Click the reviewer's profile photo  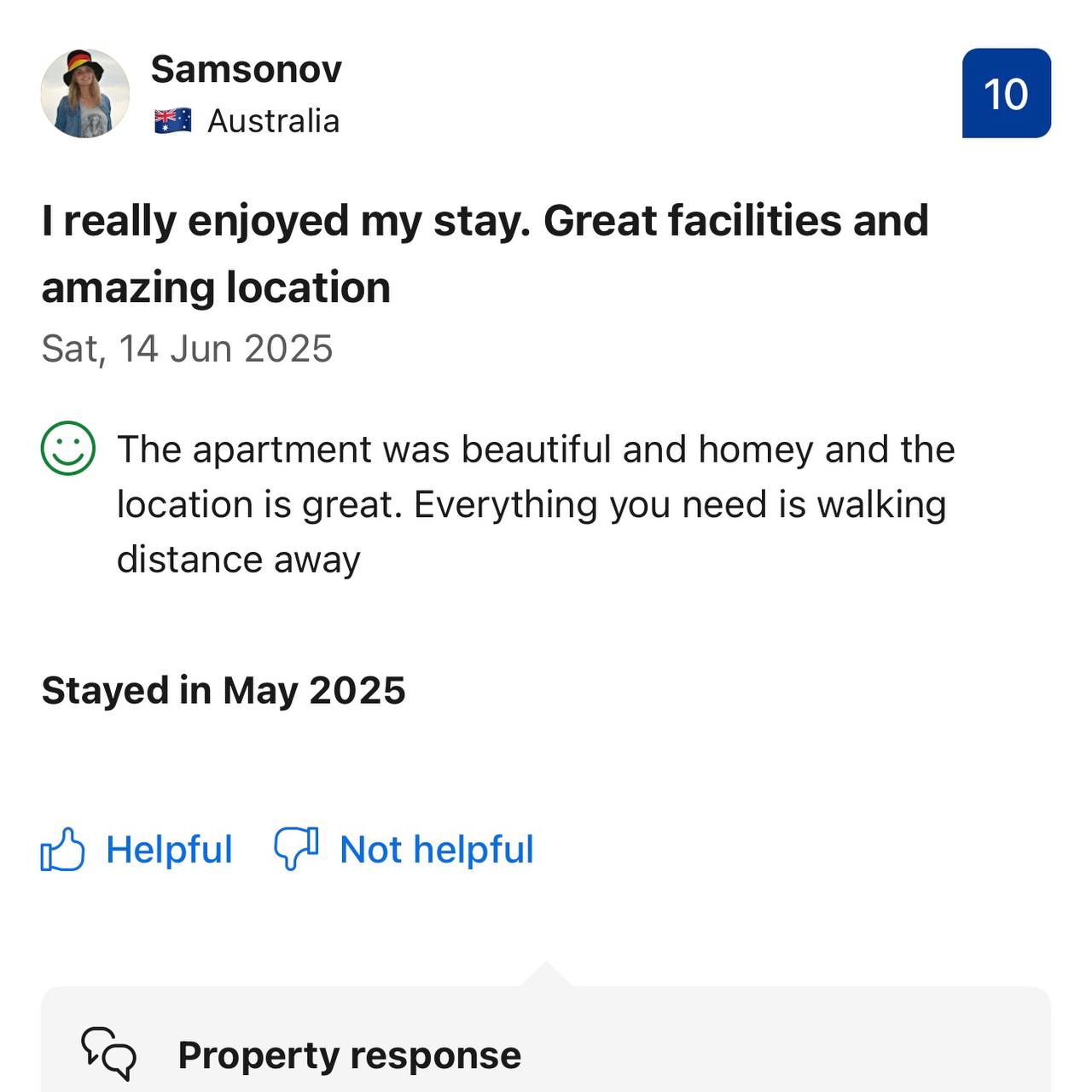click(x=85, y=93)
